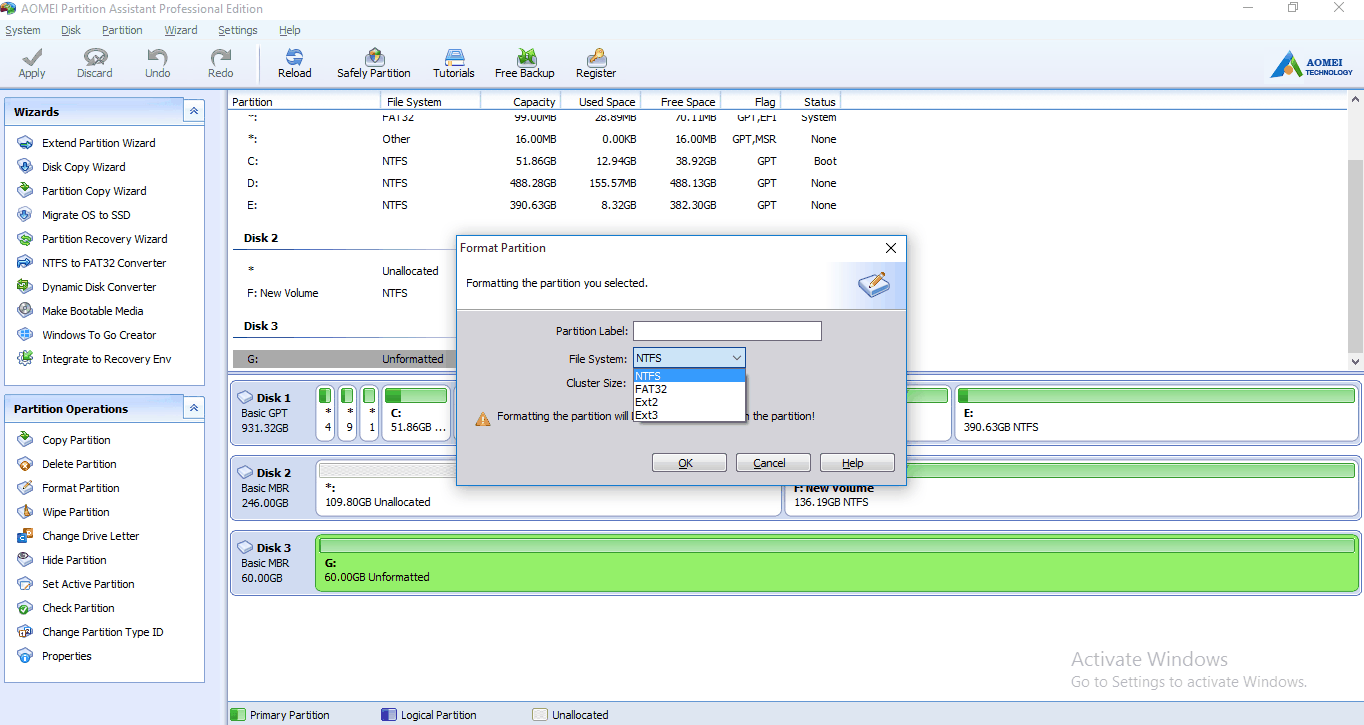Sort by the File System column header
Image resolution: width=1364 pixels, height=725 pixels.
coord(431,102)
